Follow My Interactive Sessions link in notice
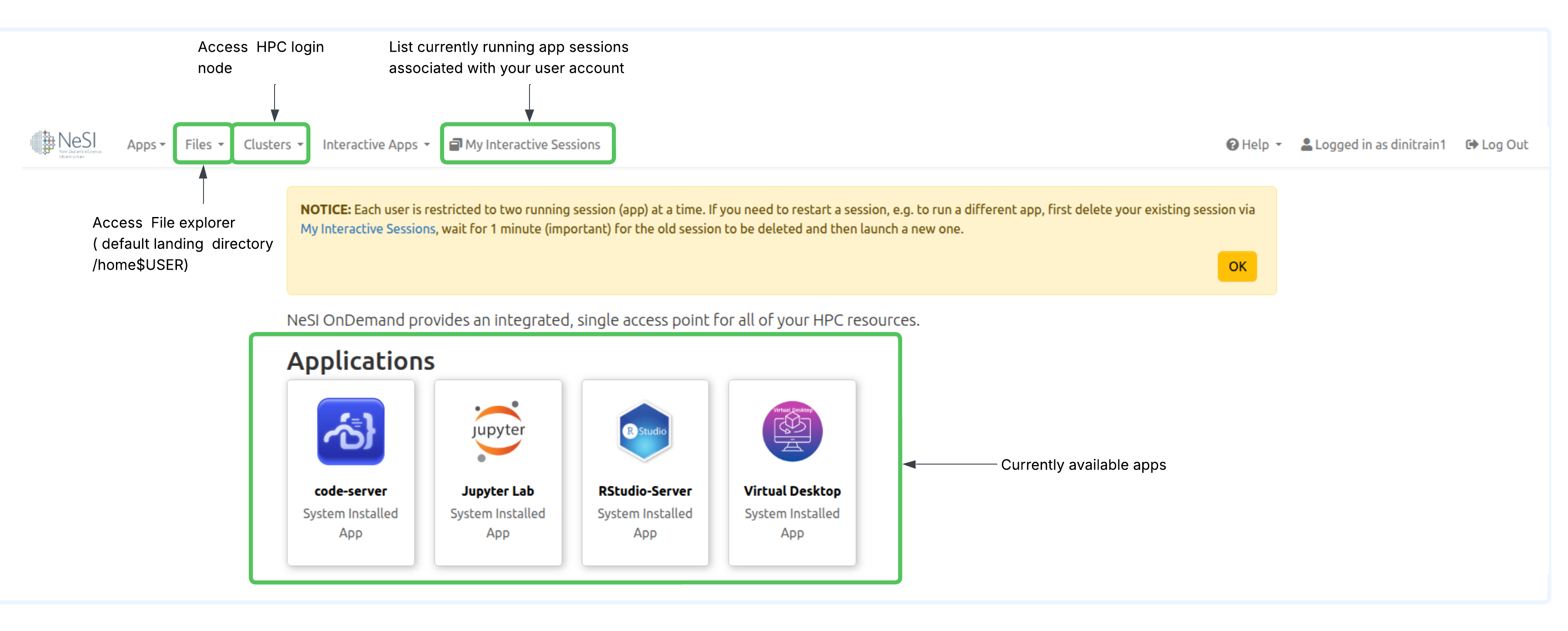The width and height of the screenshot is (1568, 631). (x=368, y=229)
